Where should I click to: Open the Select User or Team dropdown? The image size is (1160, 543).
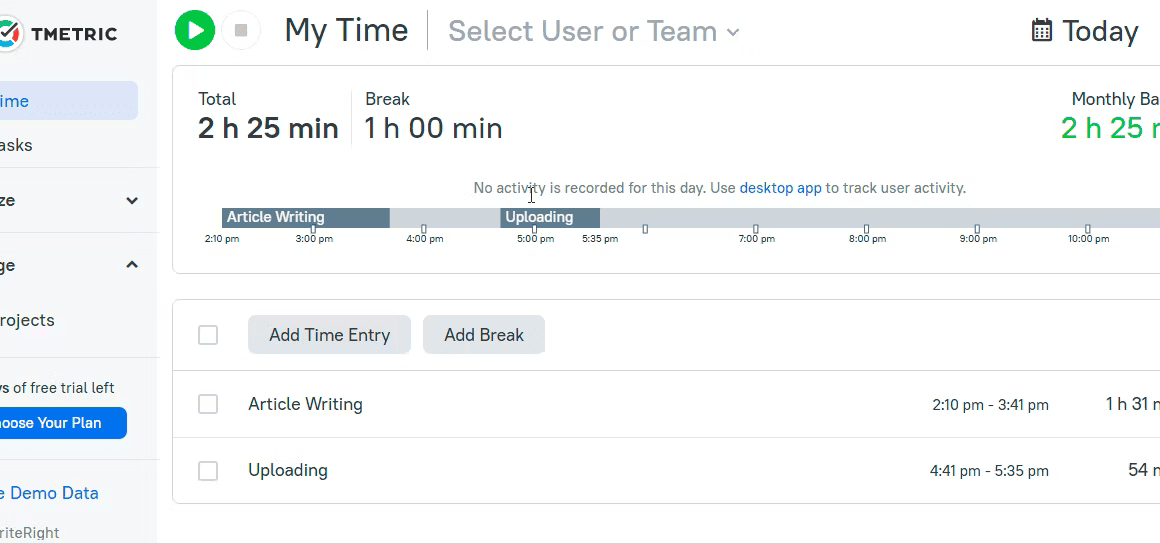593,31
